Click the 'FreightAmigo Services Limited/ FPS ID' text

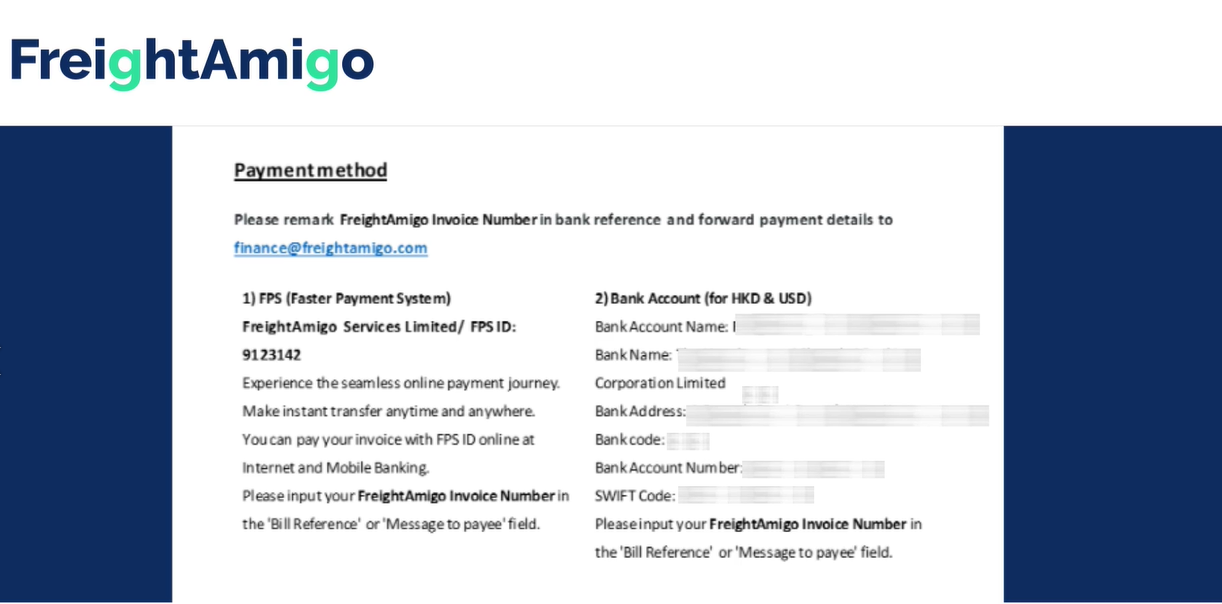(378, 326)
